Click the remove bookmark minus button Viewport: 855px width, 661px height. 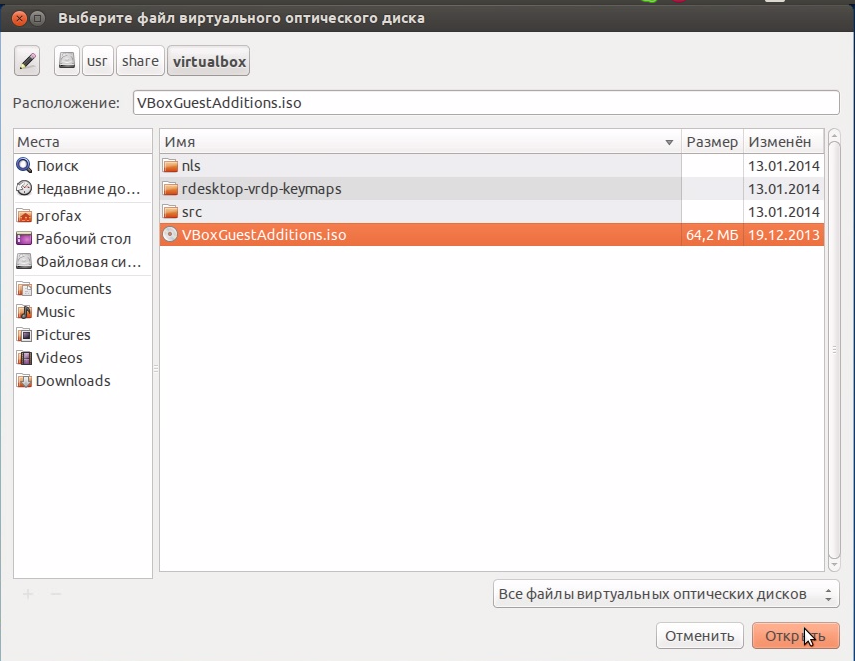[x=56, y=594]
